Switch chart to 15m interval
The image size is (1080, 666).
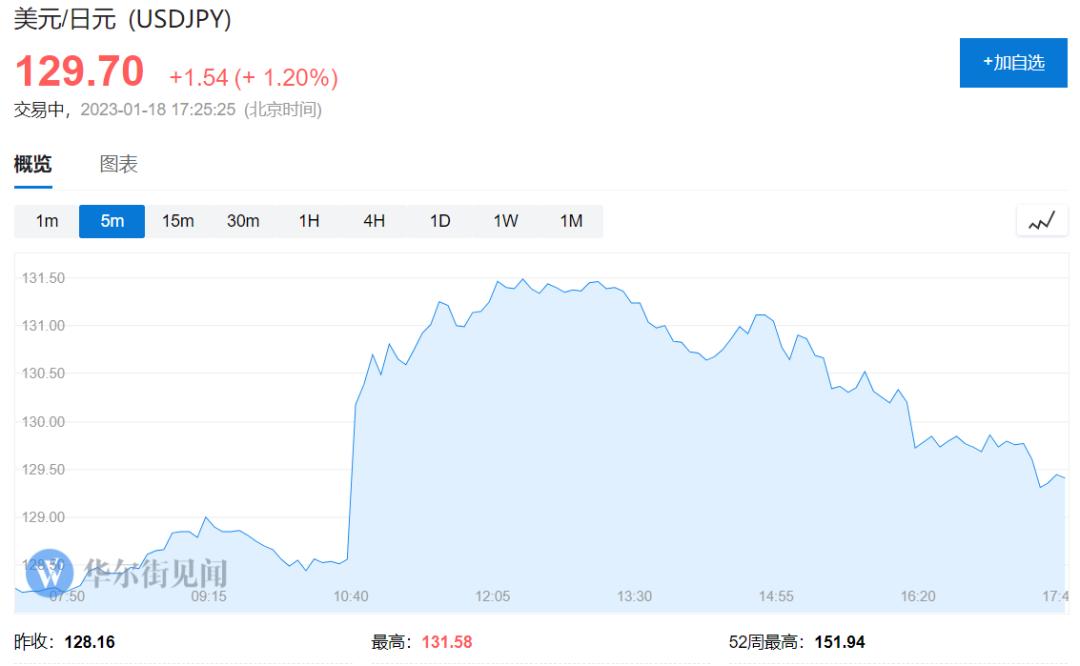point(178,221)
